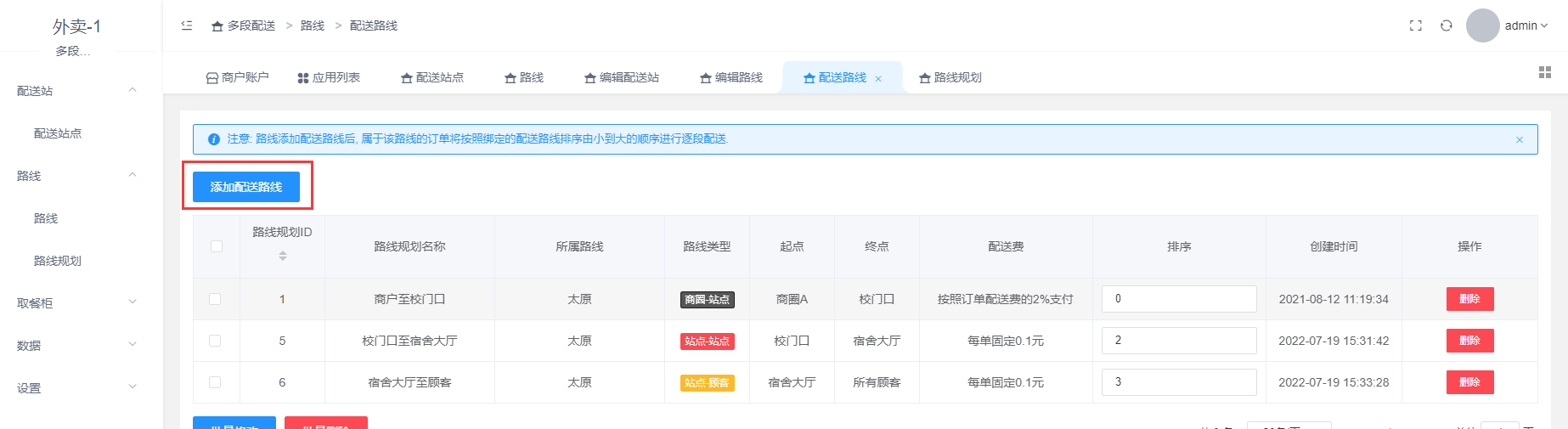Open 配送站点 in the sidebar
The height and width of the screenshot is (429, 1568).
tap(58, 133)
